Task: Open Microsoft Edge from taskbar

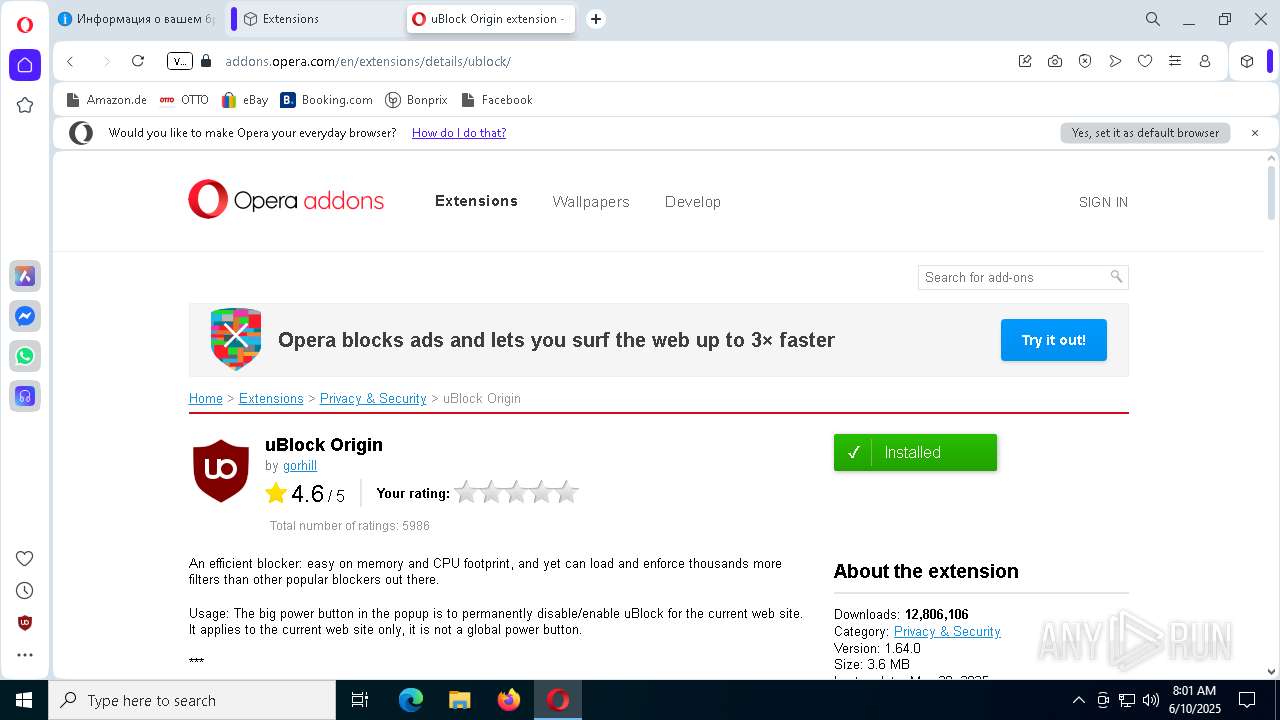Action: coord(411,700)
